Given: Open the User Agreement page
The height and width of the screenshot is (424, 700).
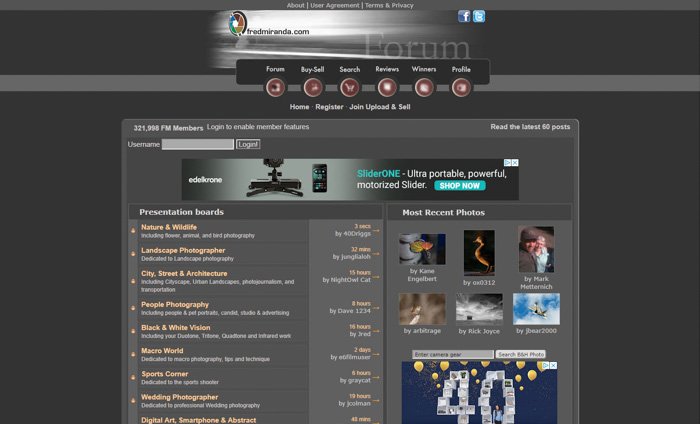Looking at the screenshot, I should click(334, 5).
